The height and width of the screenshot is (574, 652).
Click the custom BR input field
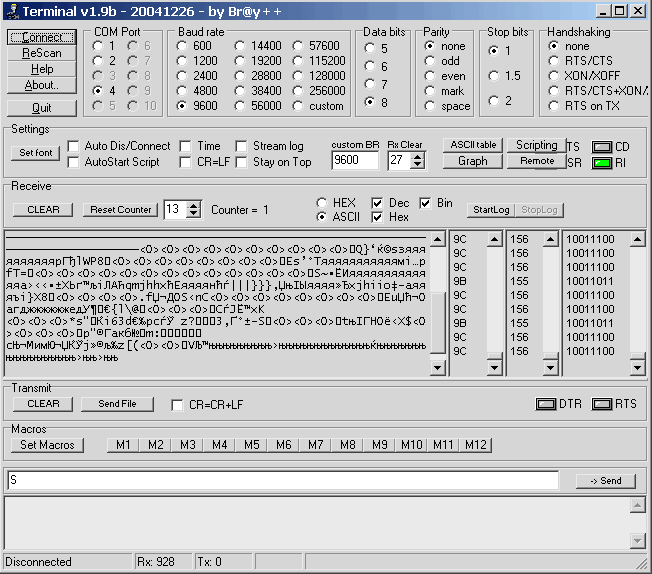point(356,160)
